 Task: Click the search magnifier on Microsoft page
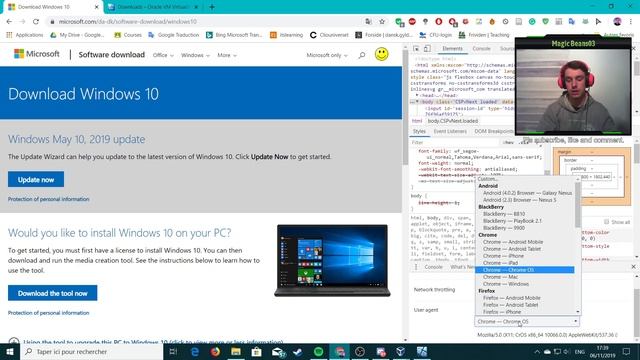362,55
